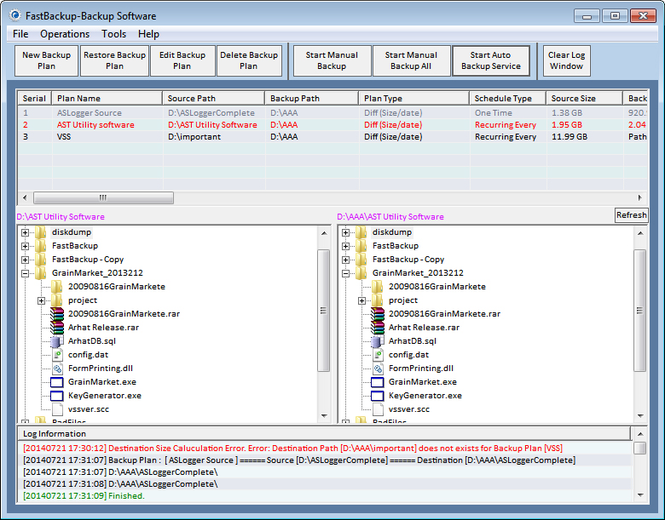
Task: Expand diskdump folder in right backup tree
Action: [346, 232]
